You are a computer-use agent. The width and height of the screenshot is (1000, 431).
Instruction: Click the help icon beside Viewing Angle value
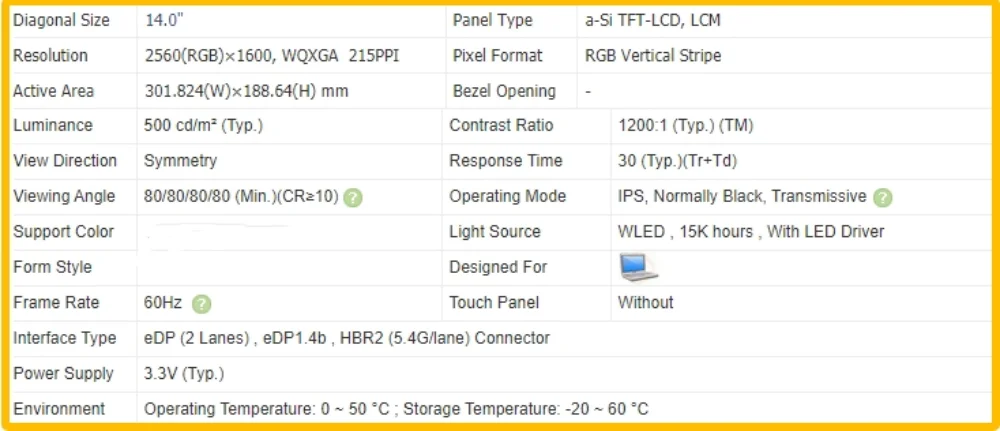[353, 197]
